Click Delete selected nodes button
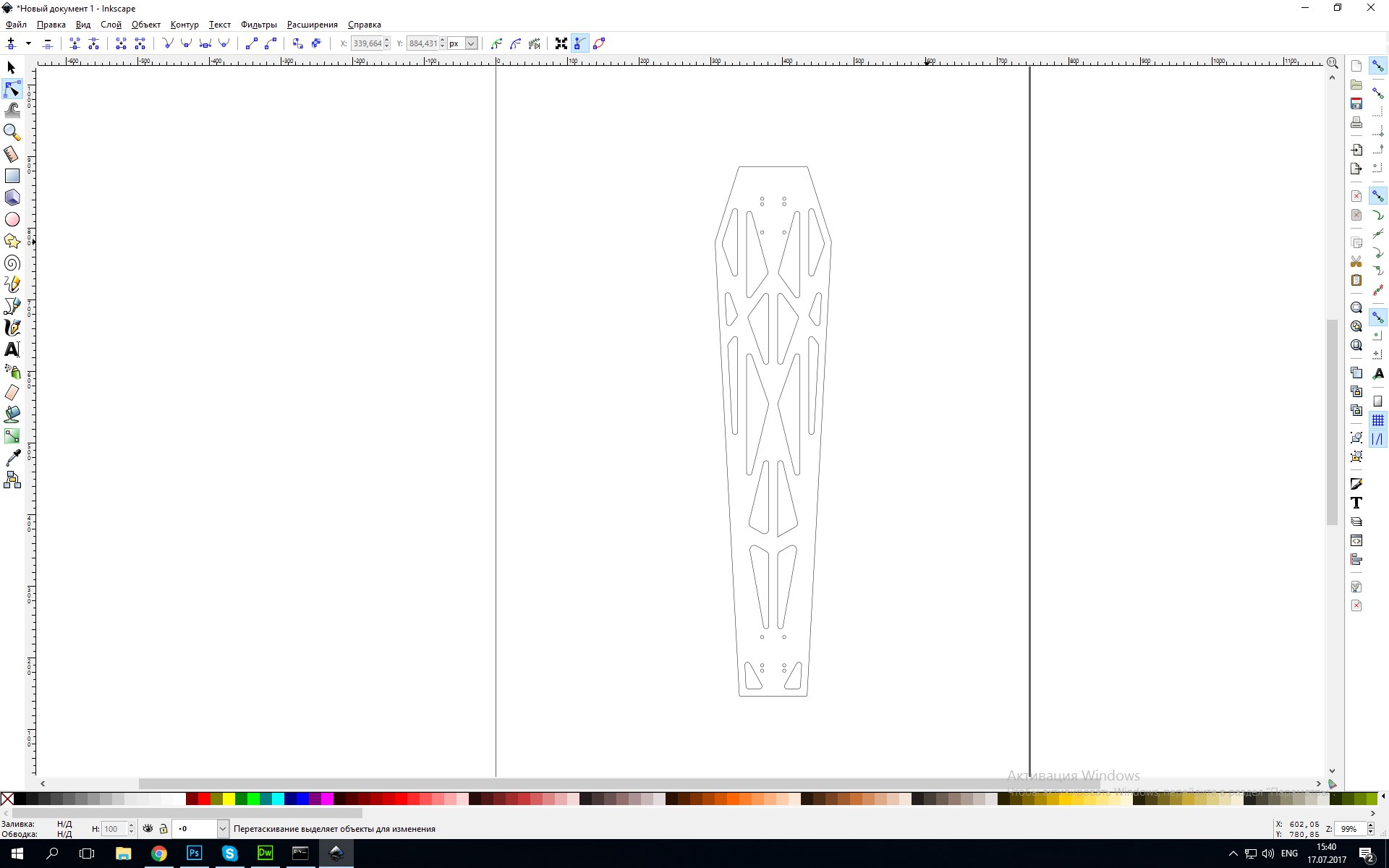1389x868 pixels. tap(48, 43)
